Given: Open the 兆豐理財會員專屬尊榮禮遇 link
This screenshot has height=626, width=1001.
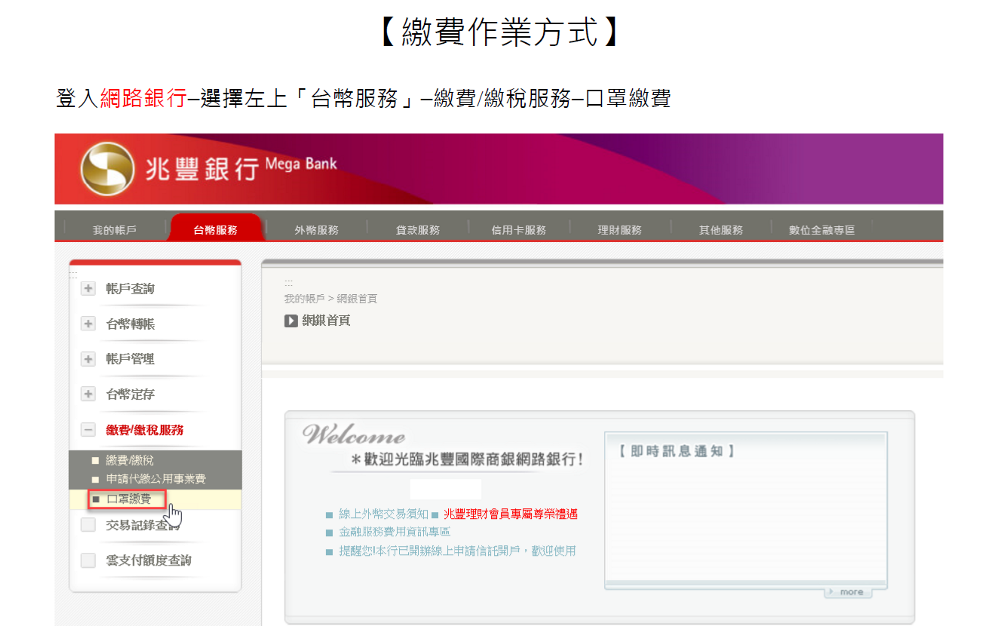Looking at the screenshot, I should click(x=511, y=514).
